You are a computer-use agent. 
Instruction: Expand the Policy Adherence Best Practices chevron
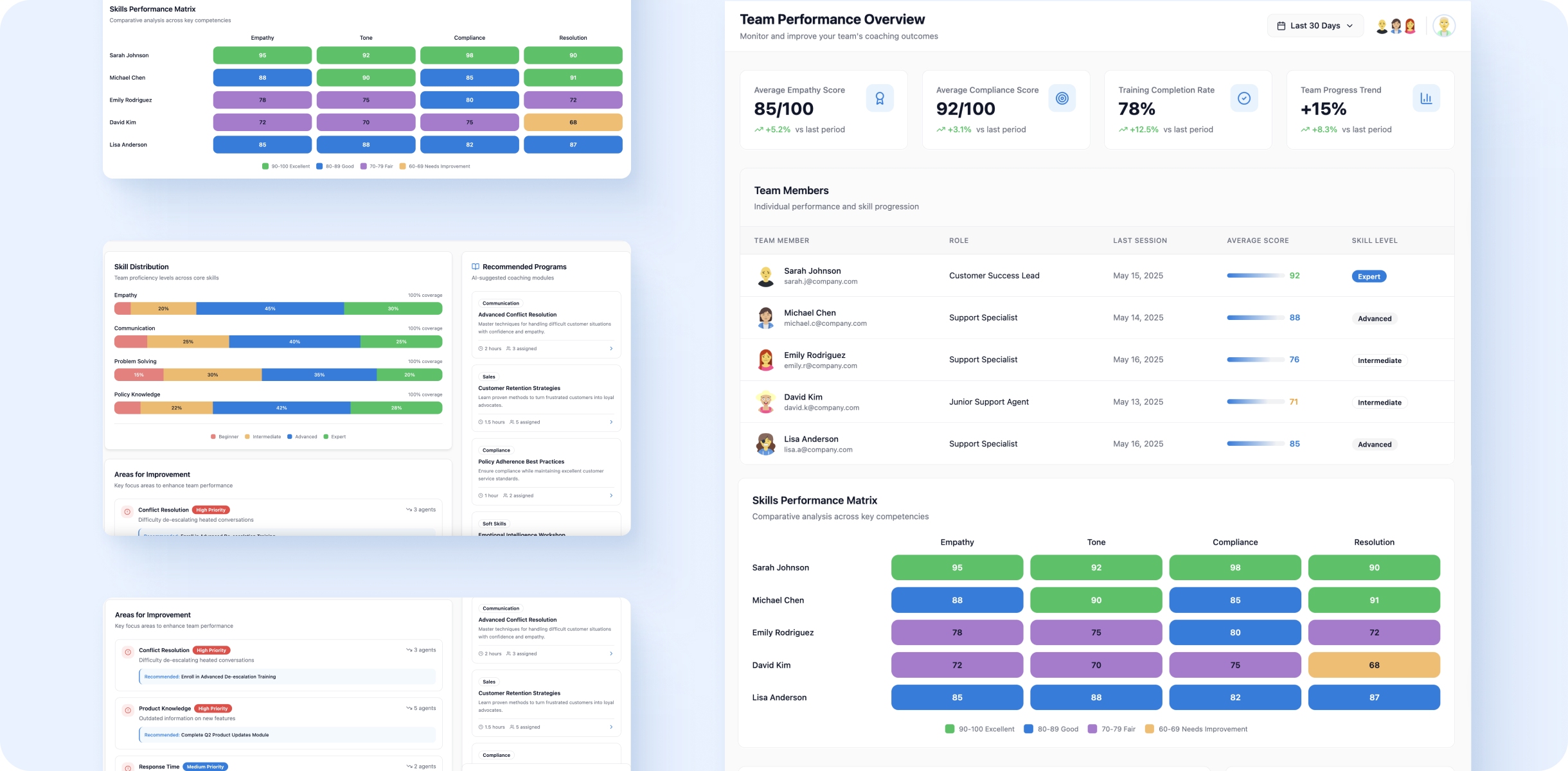coord(611,496)
